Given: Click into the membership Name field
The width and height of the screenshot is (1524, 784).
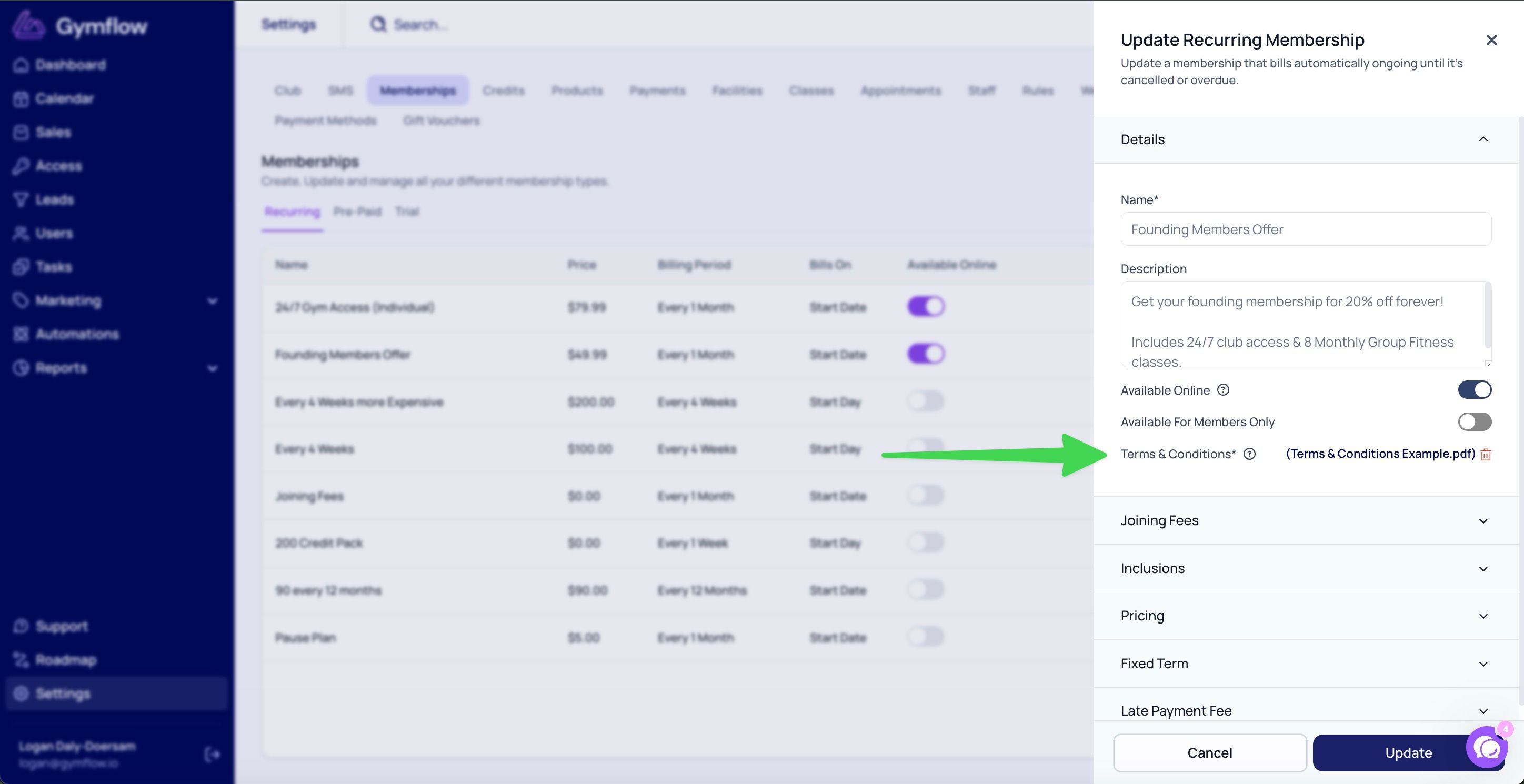Looking at the screenshot, I should pyautogui.click(x=1305, y=229).
